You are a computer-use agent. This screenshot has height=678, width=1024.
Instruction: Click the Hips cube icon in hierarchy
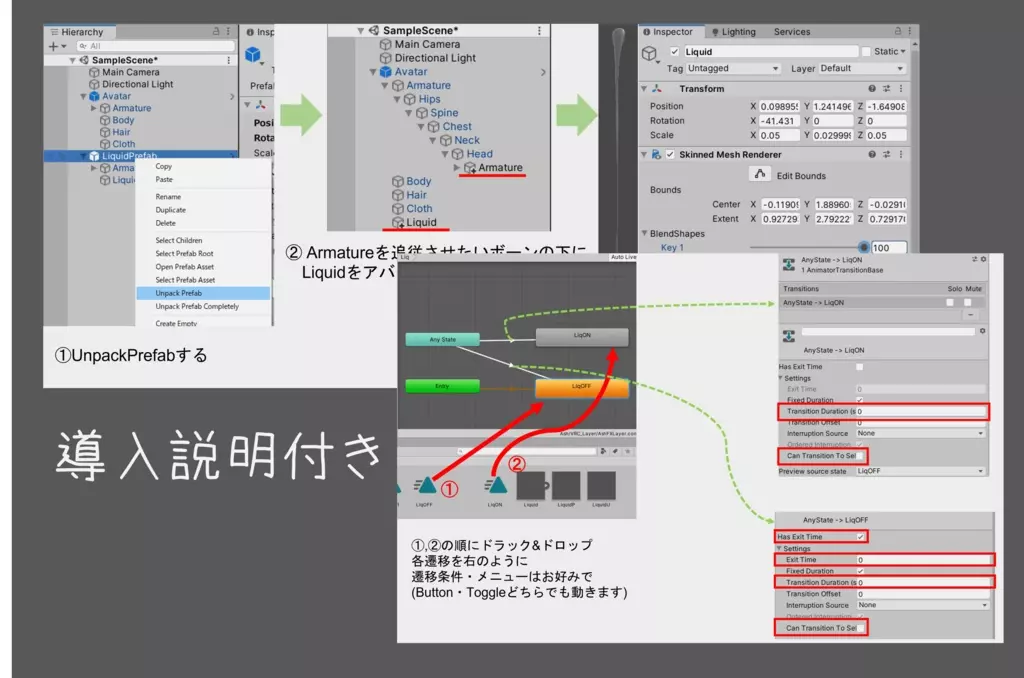pyautogui.click(x=409, y=99)
